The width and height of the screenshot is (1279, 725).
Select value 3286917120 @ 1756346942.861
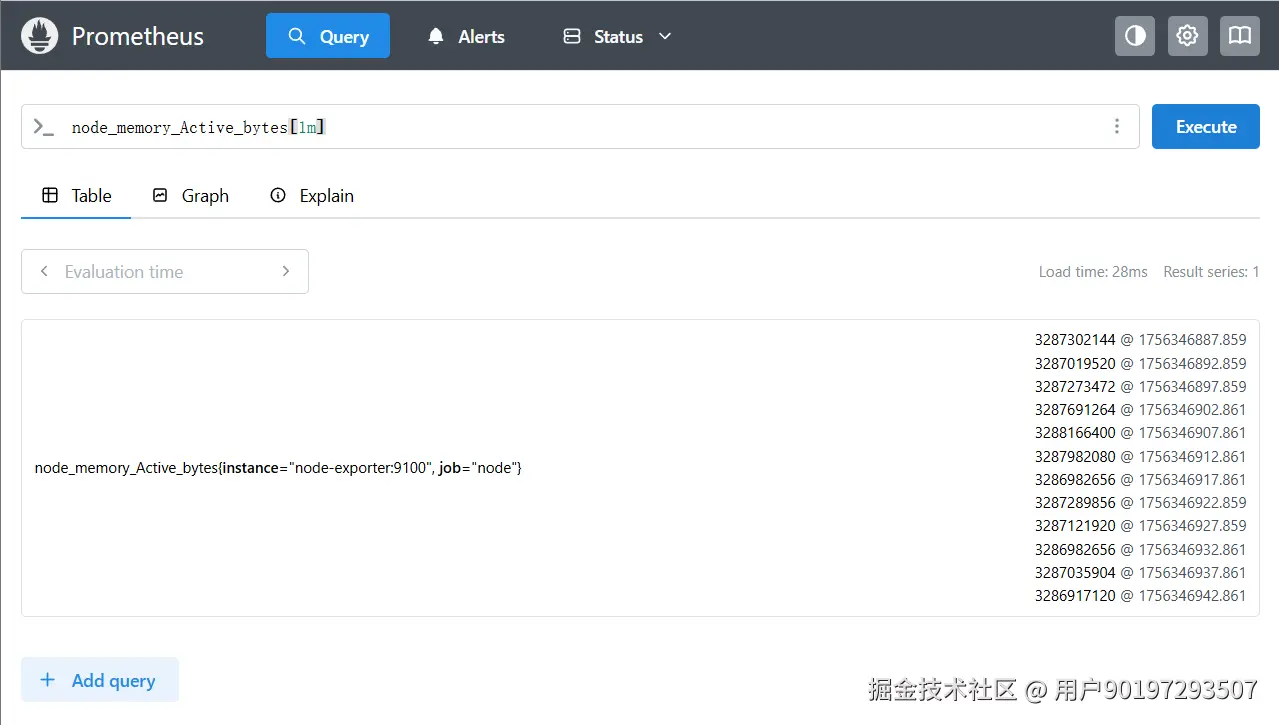click(1141, 596)
